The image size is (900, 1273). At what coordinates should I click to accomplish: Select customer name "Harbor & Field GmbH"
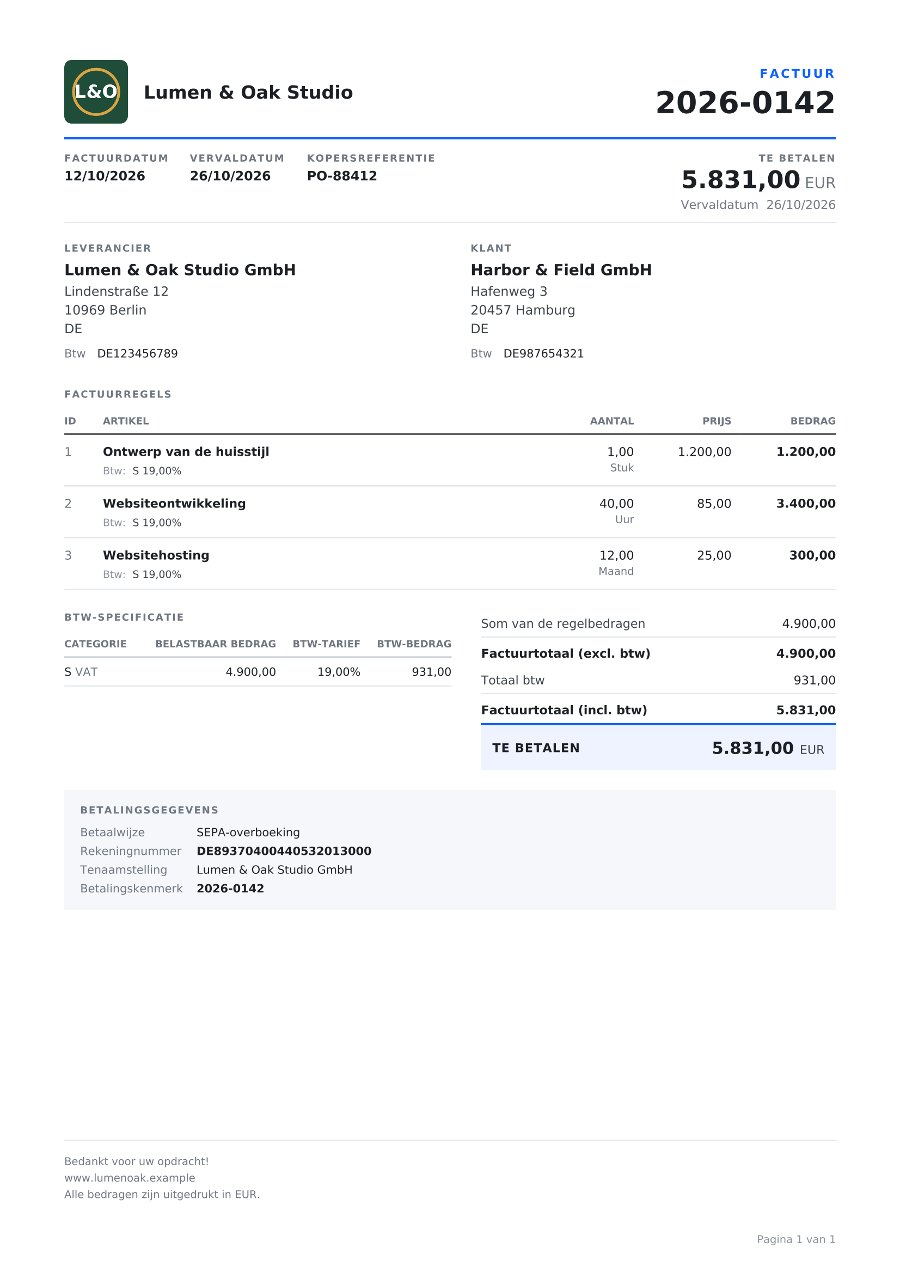[x=561, y=270]
